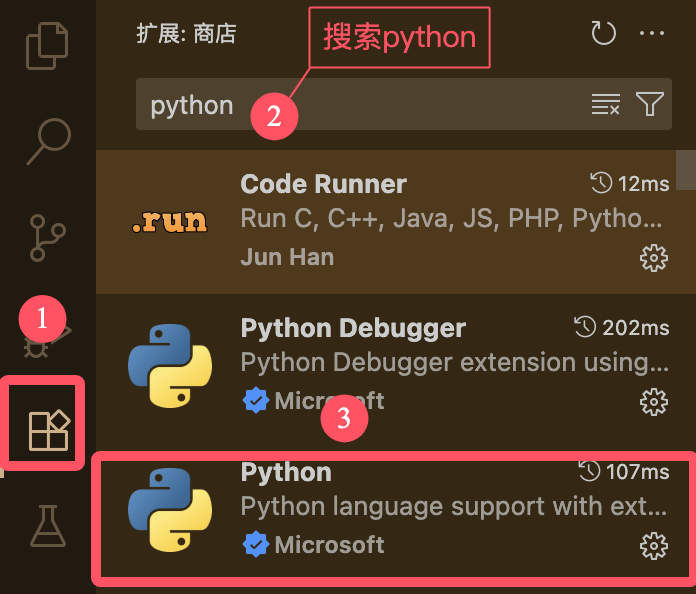Open the extension filter options
This screenshot has height=594, width=696.
pos(650,104)
